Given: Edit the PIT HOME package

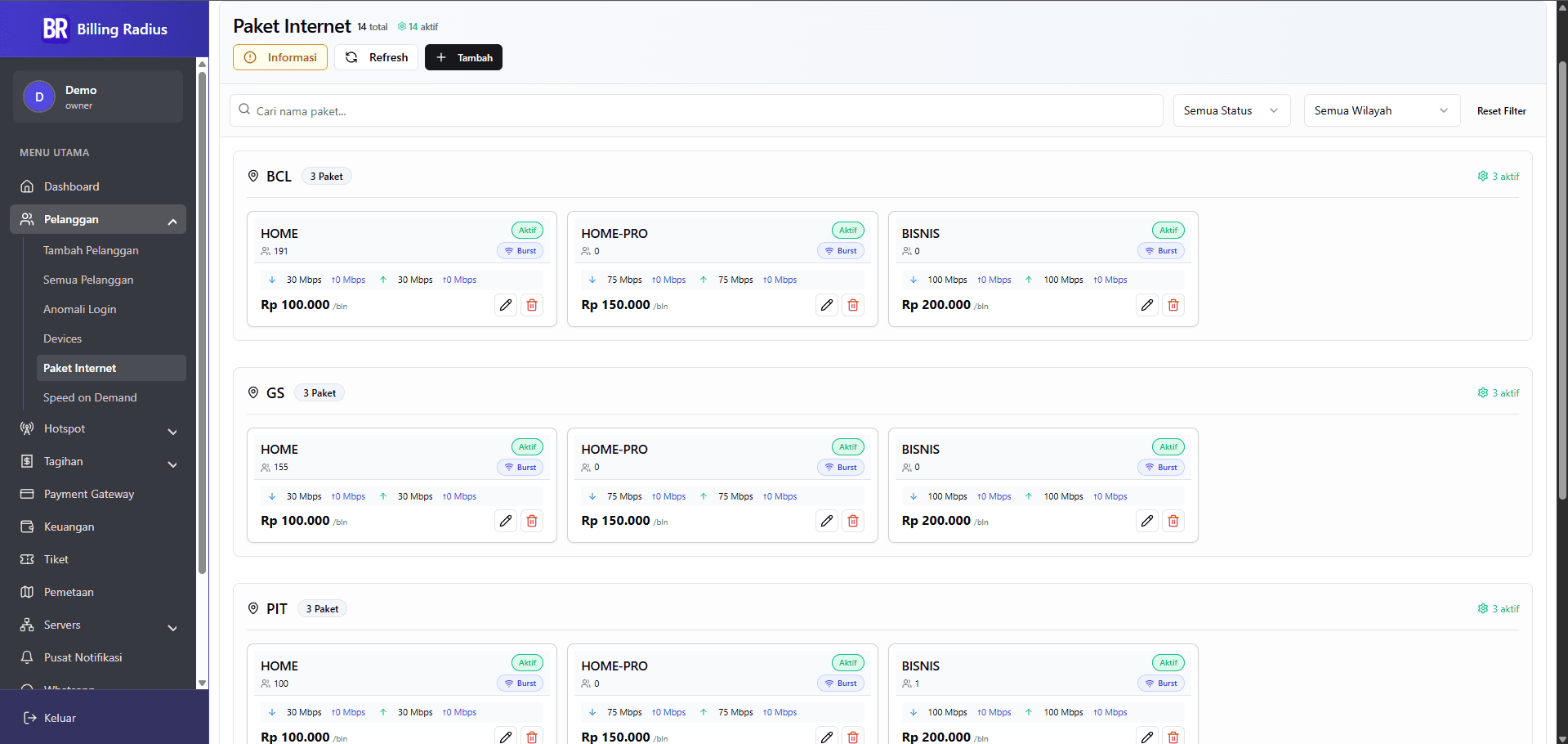Looking at the screenshot, I should tap(506, 737).
